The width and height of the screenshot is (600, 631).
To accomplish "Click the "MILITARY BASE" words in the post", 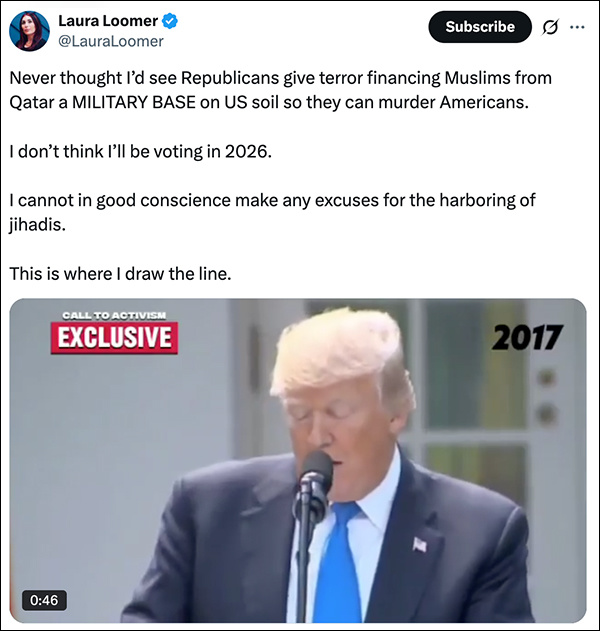I will pyautogui.click(x=134, y=102).
